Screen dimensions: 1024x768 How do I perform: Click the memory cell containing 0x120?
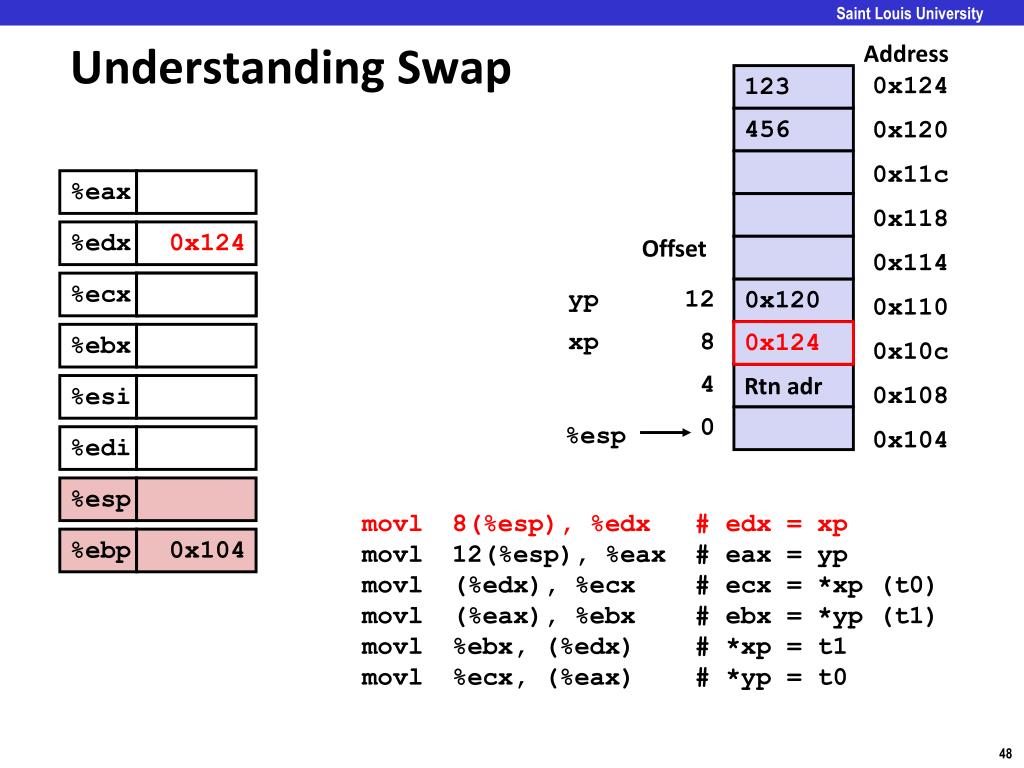point(793,300)
